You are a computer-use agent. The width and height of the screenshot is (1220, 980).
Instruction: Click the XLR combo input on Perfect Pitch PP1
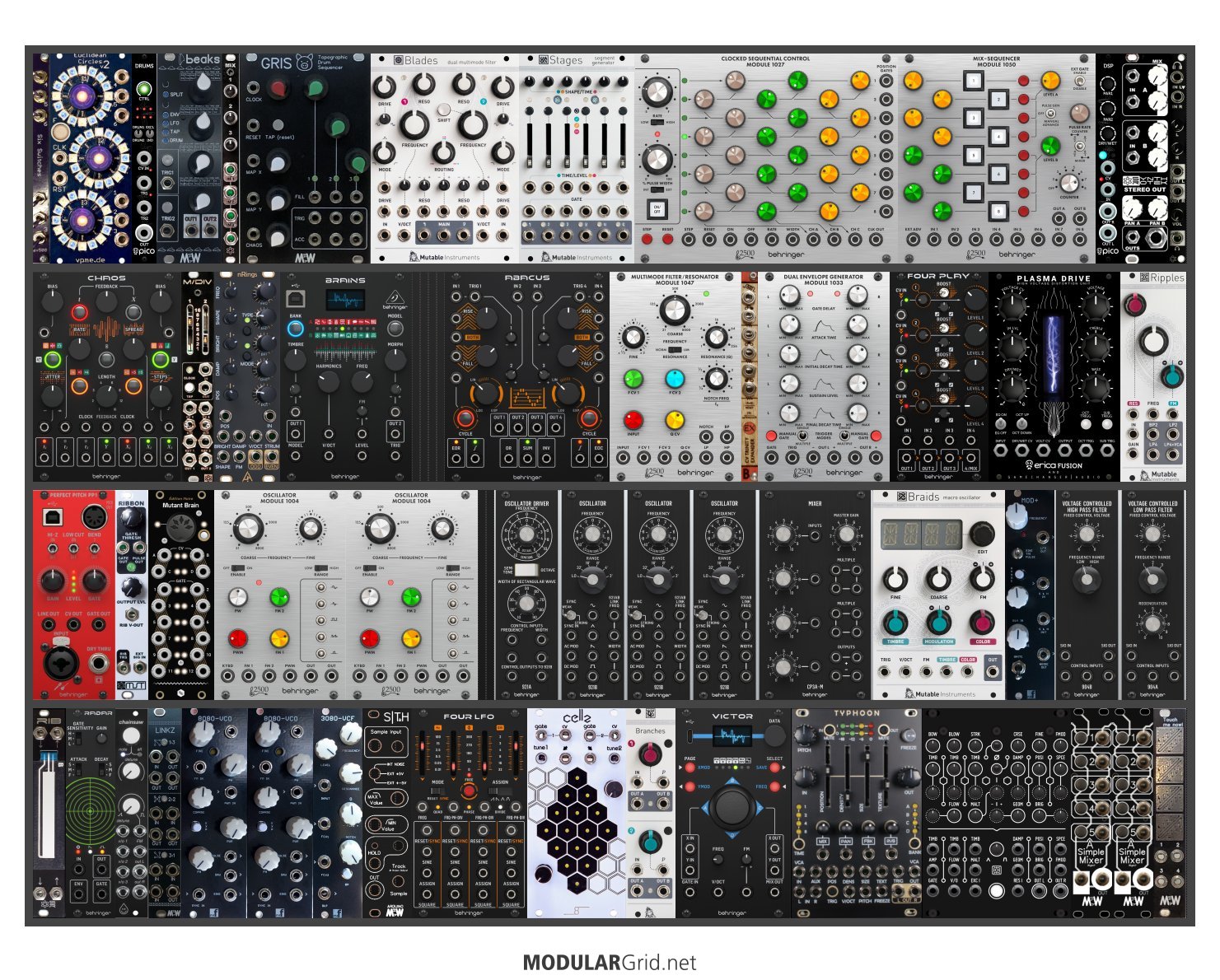pyautogui.click(x=61, y=663)
